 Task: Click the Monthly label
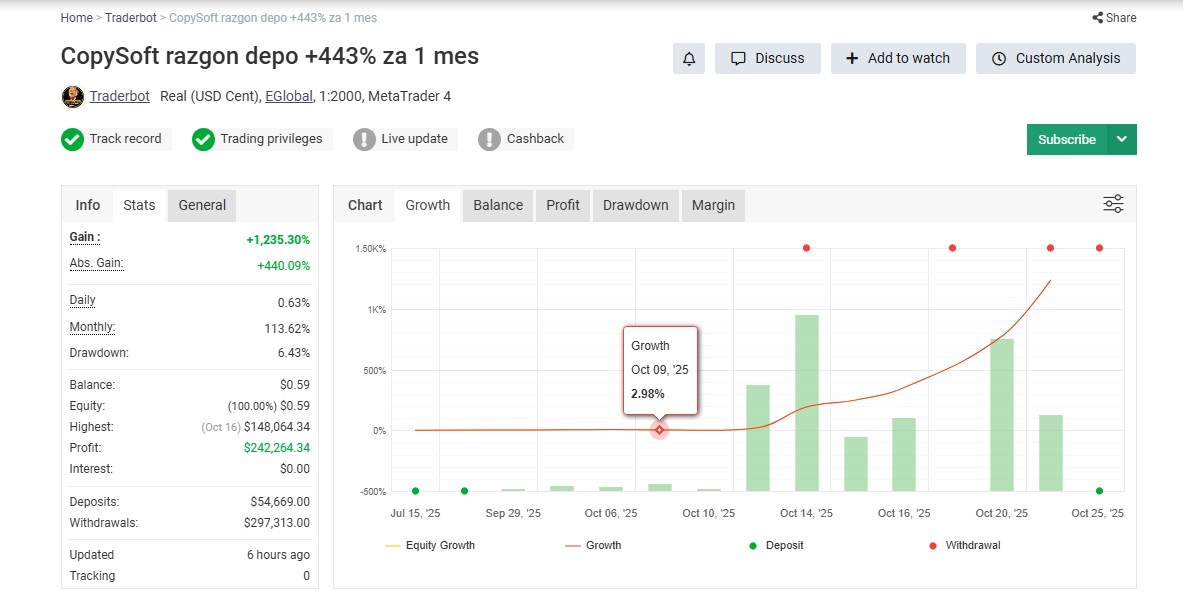[x=92, y=327]
